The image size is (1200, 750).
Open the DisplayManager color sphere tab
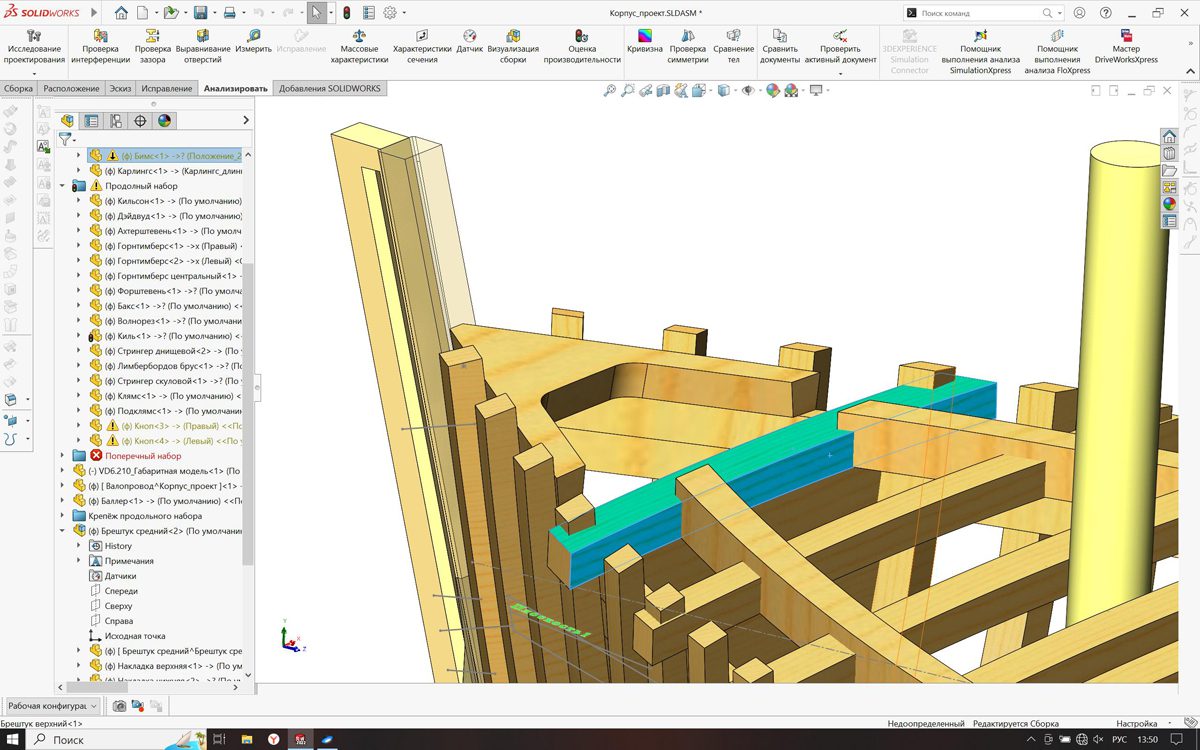(164, 121)
